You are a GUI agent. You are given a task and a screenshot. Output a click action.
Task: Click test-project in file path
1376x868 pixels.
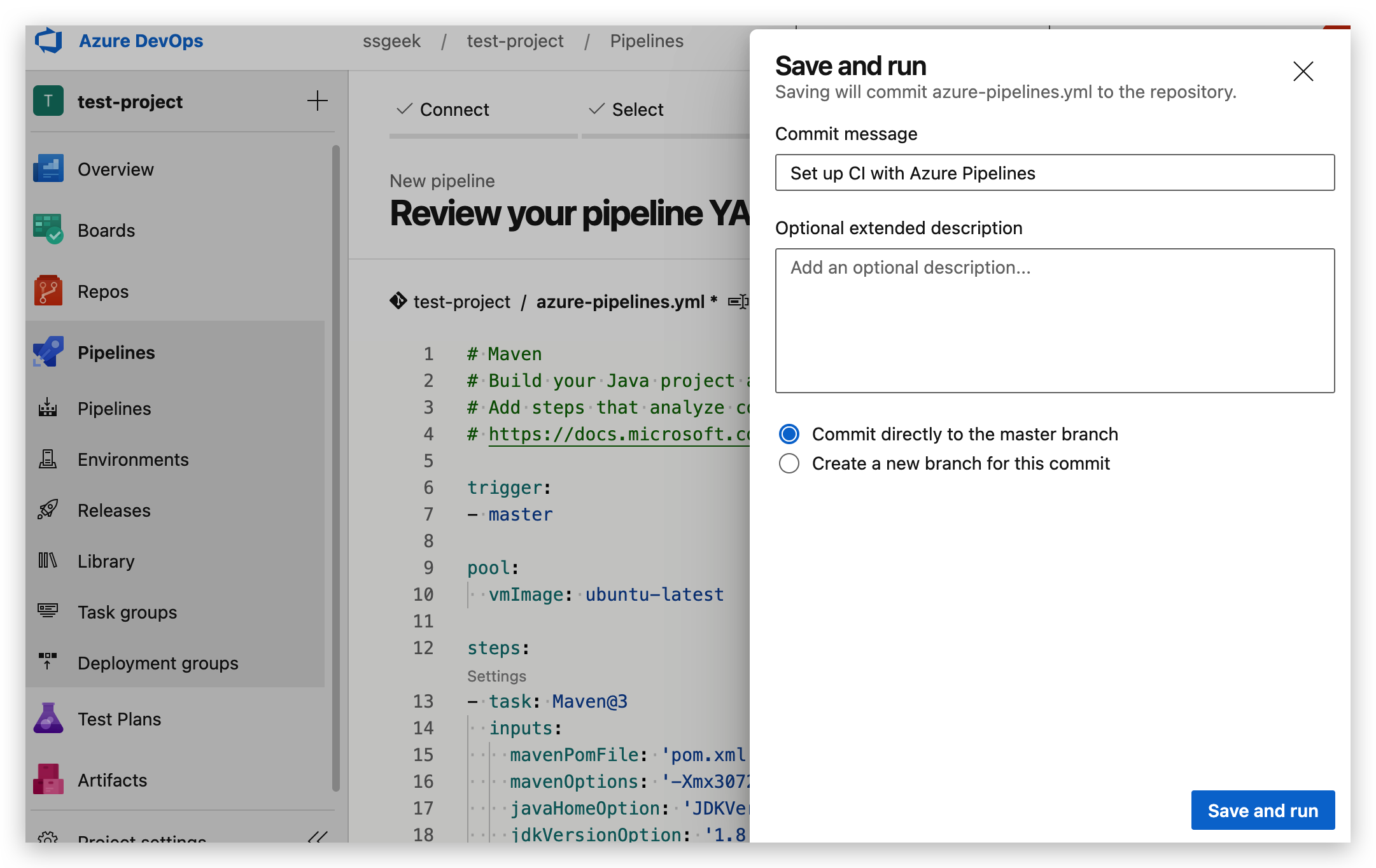coord(462,302)
